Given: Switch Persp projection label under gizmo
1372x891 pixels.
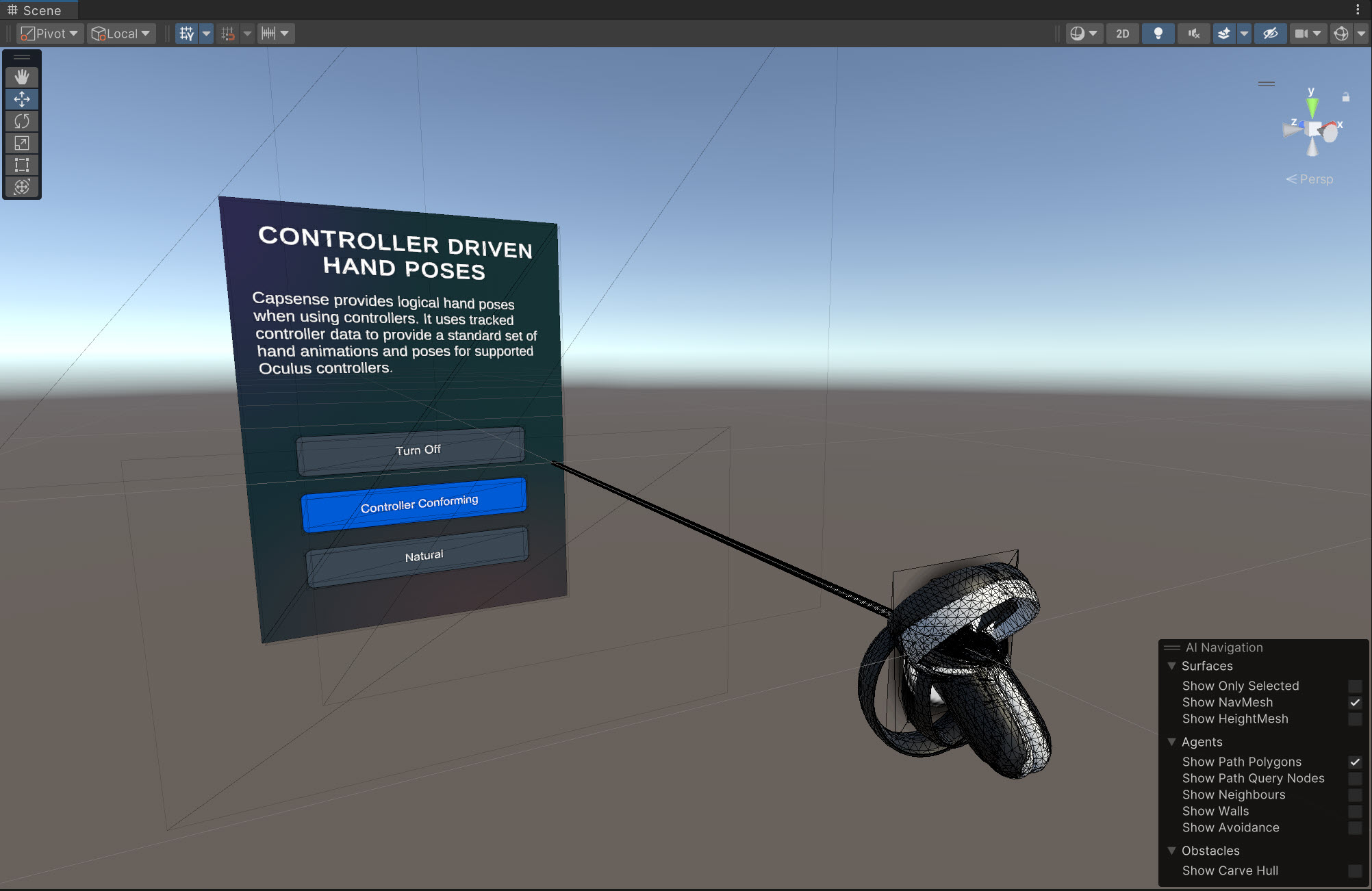Looking at the screenshot, I should [x=1310, y=179].
